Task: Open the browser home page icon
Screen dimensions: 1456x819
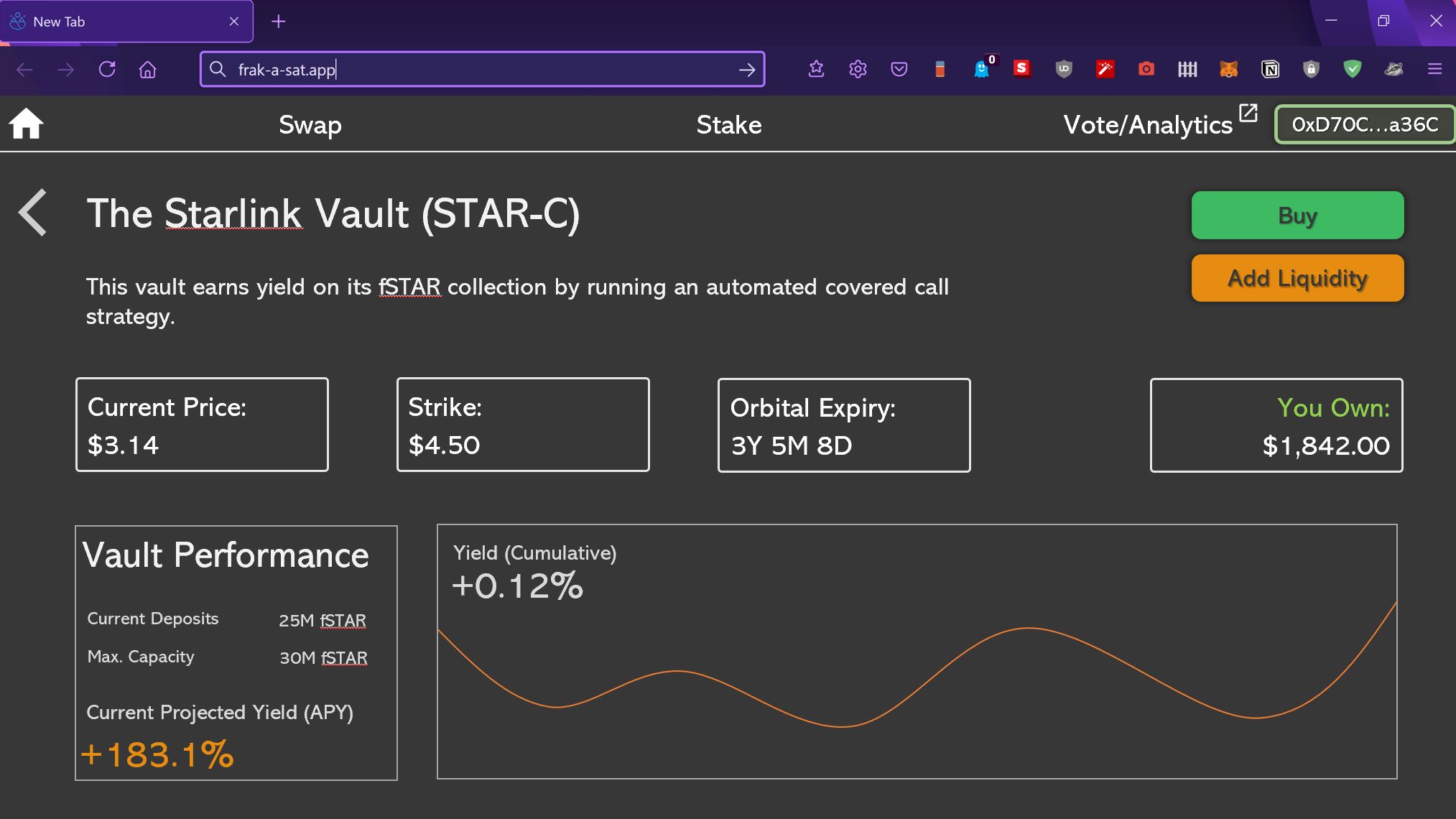Action: pyautogui.click(x=148, y=70)
